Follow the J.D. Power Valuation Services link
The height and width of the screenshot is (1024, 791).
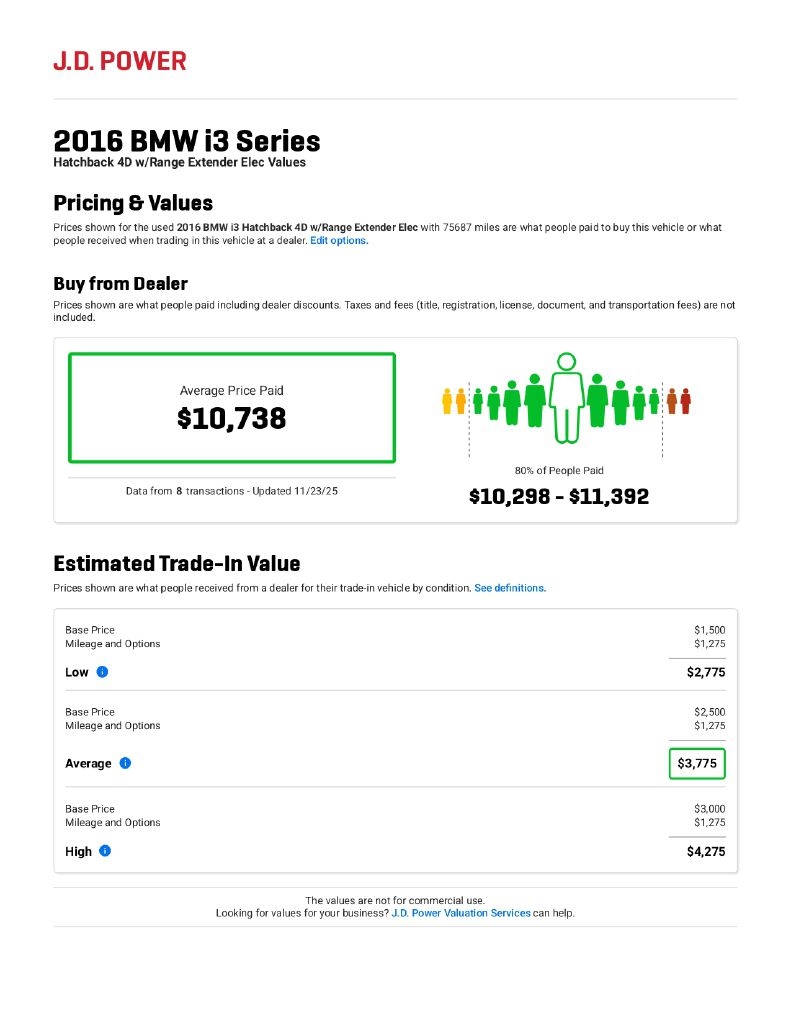point(461,913)
